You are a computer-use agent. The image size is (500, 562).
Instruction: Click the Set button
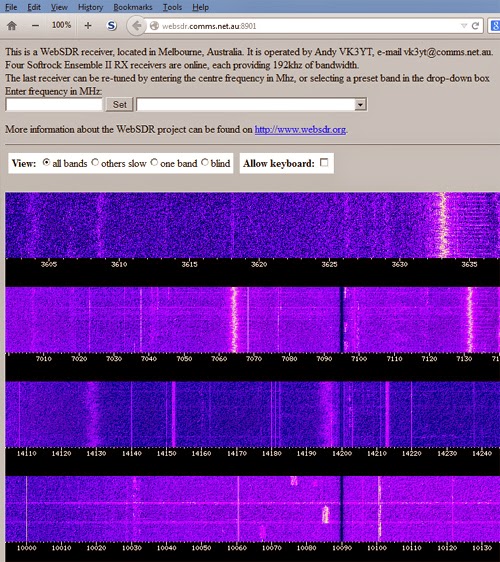119,104
